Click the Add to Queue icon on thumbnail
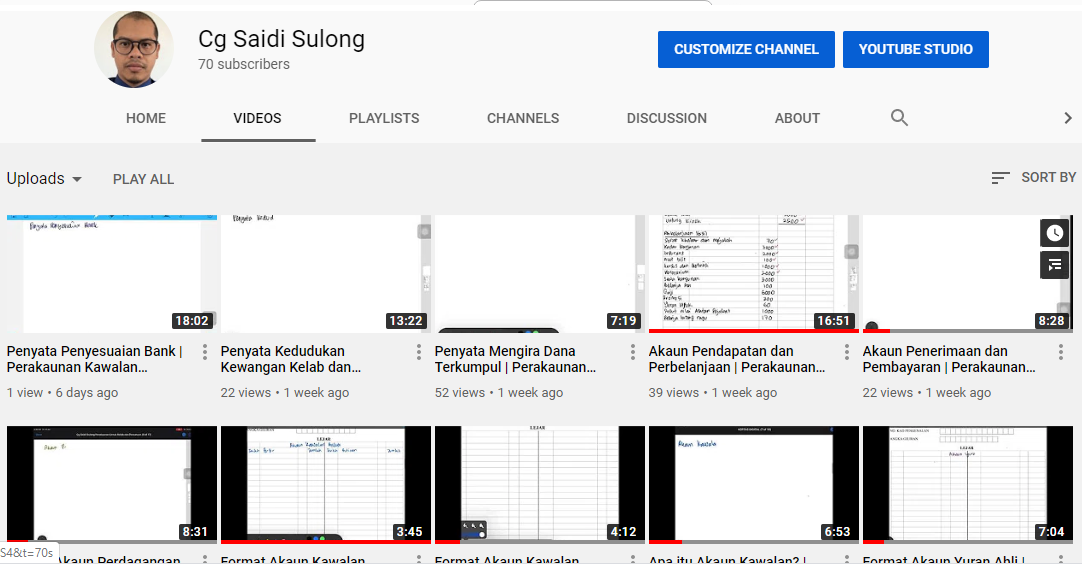 (x=1054, y=265)
